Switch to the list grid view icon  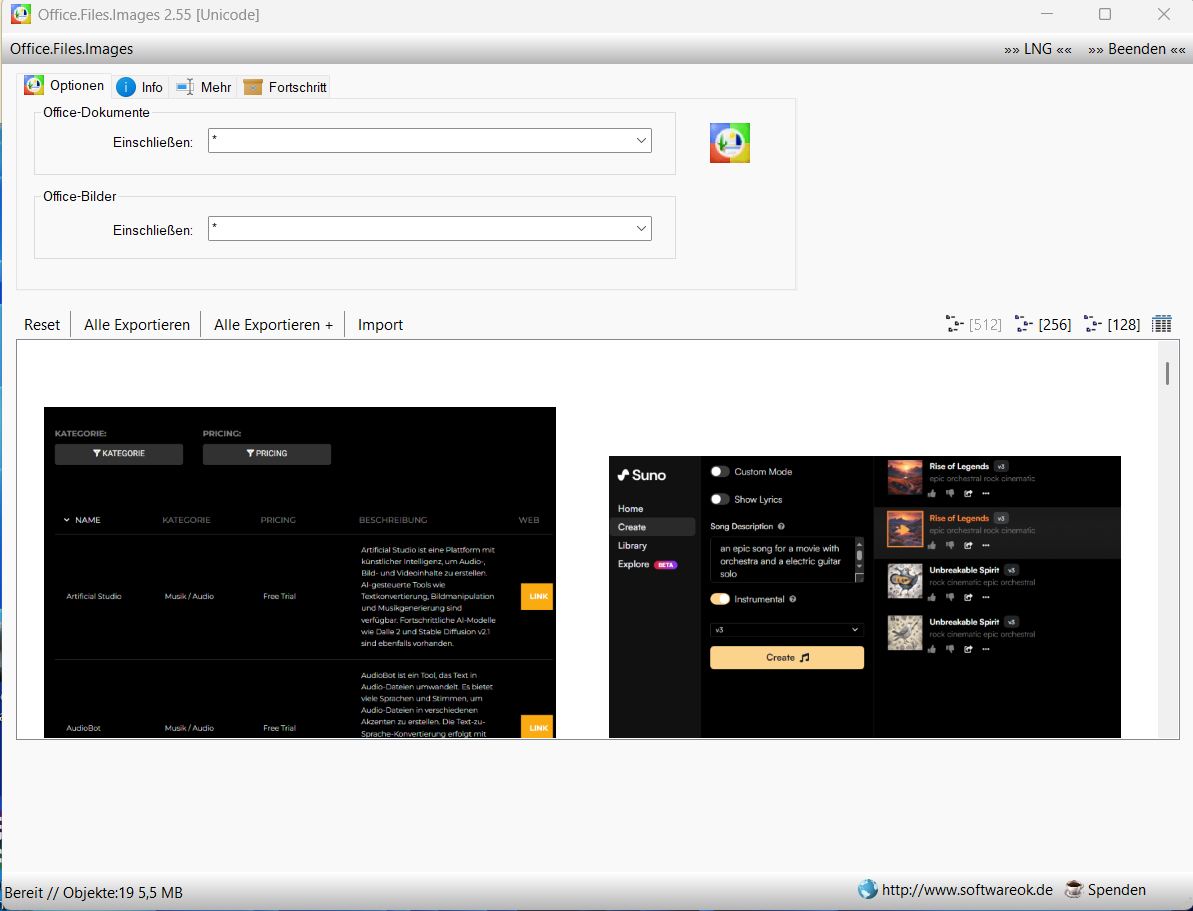click(1162, 324)
